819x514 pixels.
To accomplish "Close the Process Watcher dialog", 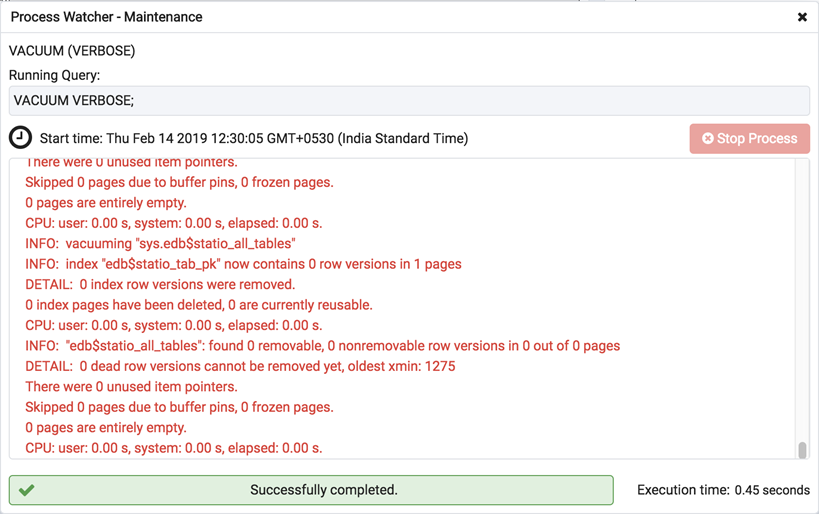I will tap(802, 17).
